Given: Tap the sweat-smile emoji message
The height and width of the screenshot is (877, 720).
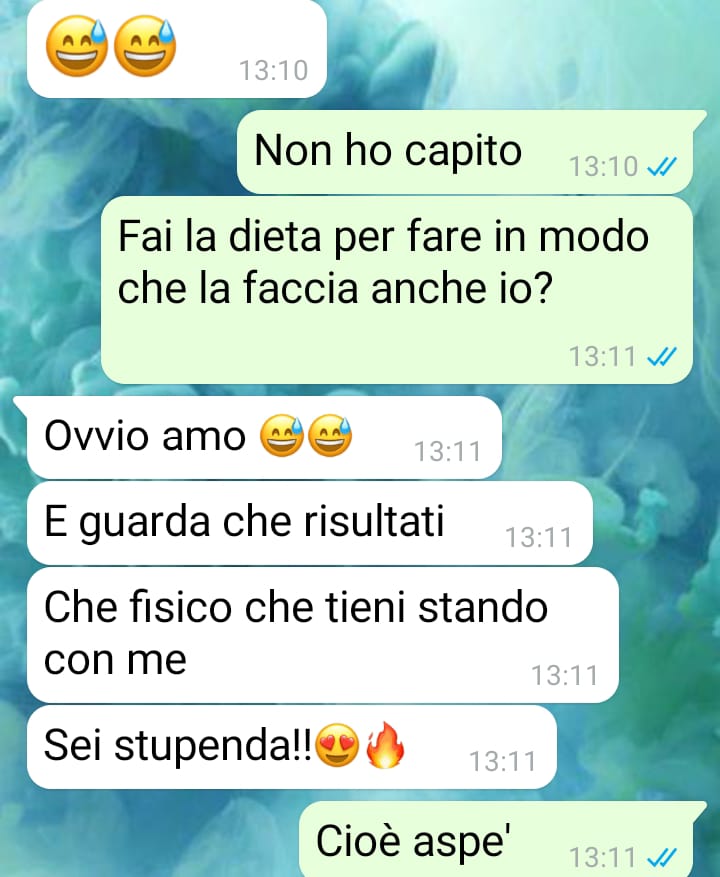Looking at the screenshot, I should point(177,48).
